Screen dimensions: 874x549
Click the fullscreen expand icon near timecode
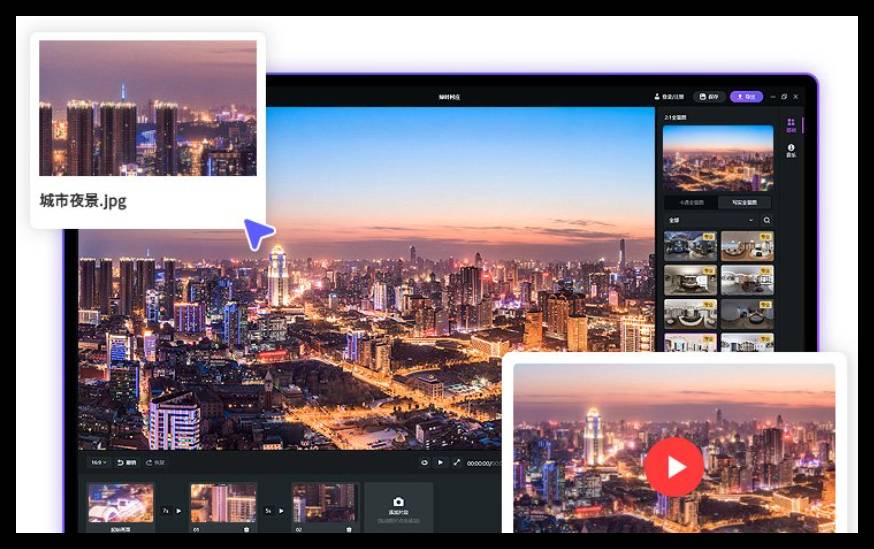pos(457,463)
